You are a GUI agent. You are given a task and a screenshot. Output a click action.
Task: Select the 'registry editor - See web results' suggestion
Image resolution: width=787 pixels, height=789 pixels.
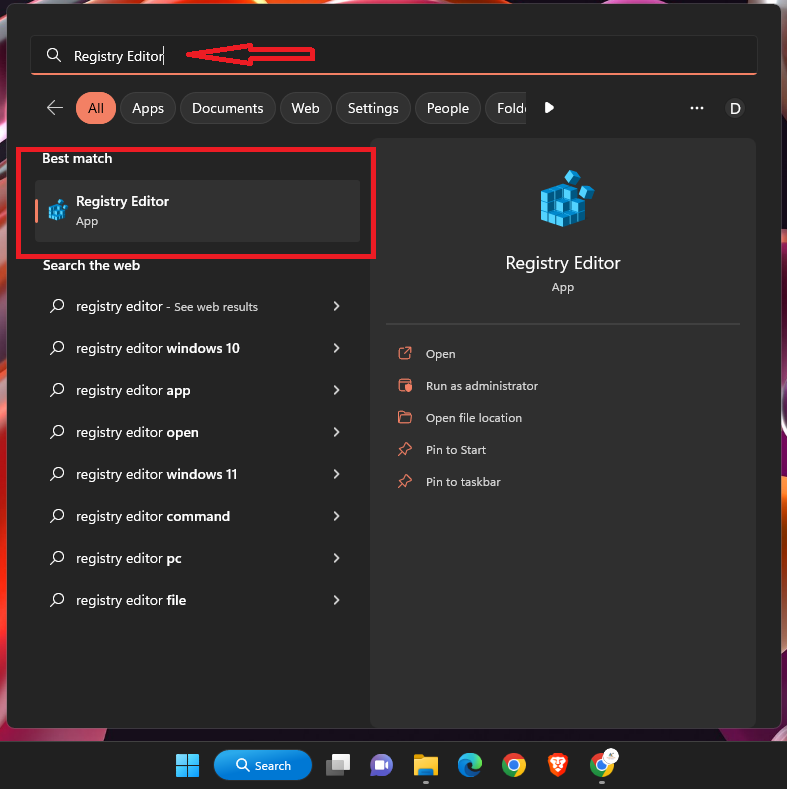tap(197, 306)
